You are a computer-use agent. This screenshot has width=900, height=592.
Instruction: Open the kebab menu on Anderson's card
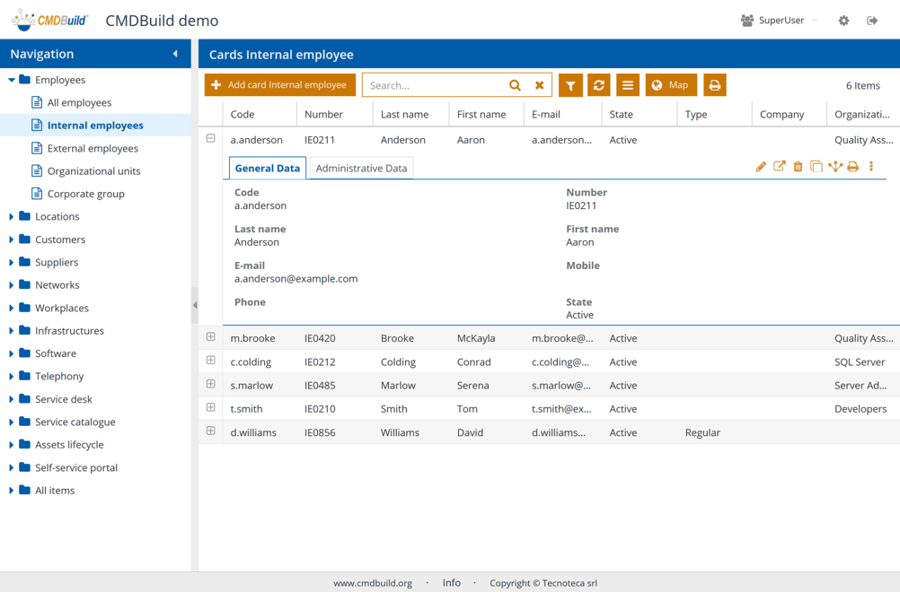click(x=871, y=167)
